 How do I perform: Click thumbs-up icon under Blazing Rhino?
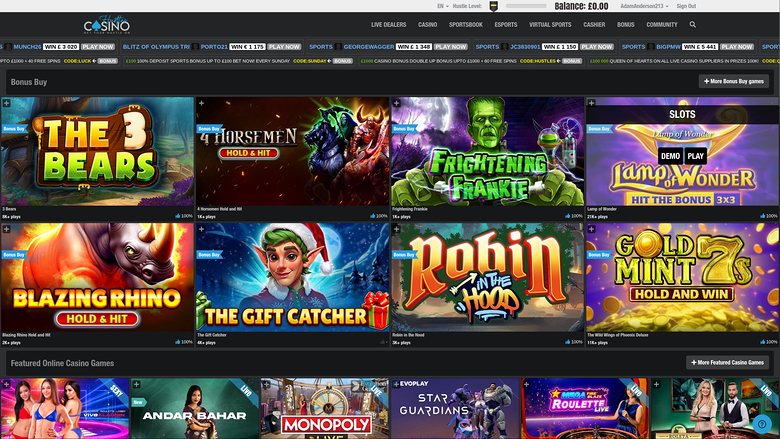click(x=178, y=342)
